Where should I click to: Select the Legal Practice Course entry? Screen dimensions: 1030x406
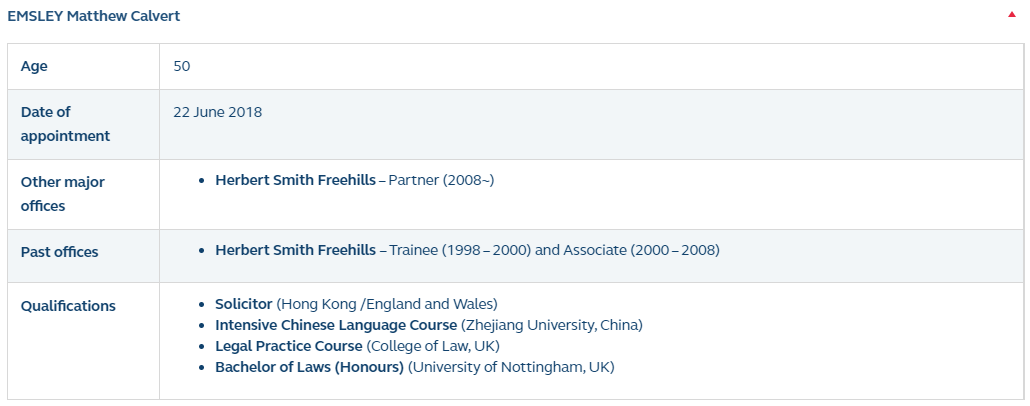click(288, 346)
